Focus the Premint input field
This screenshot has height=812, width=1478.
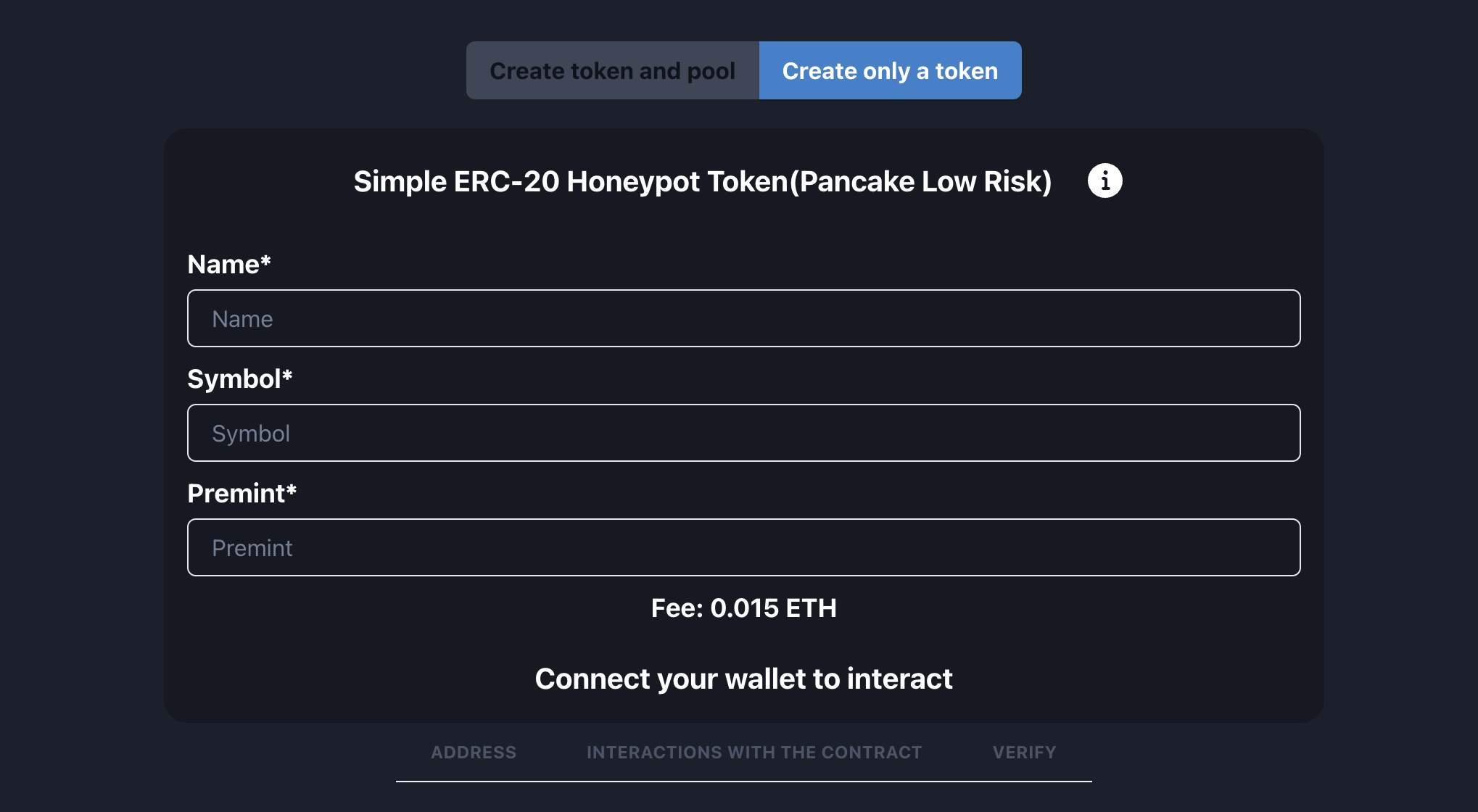[743, 547]
